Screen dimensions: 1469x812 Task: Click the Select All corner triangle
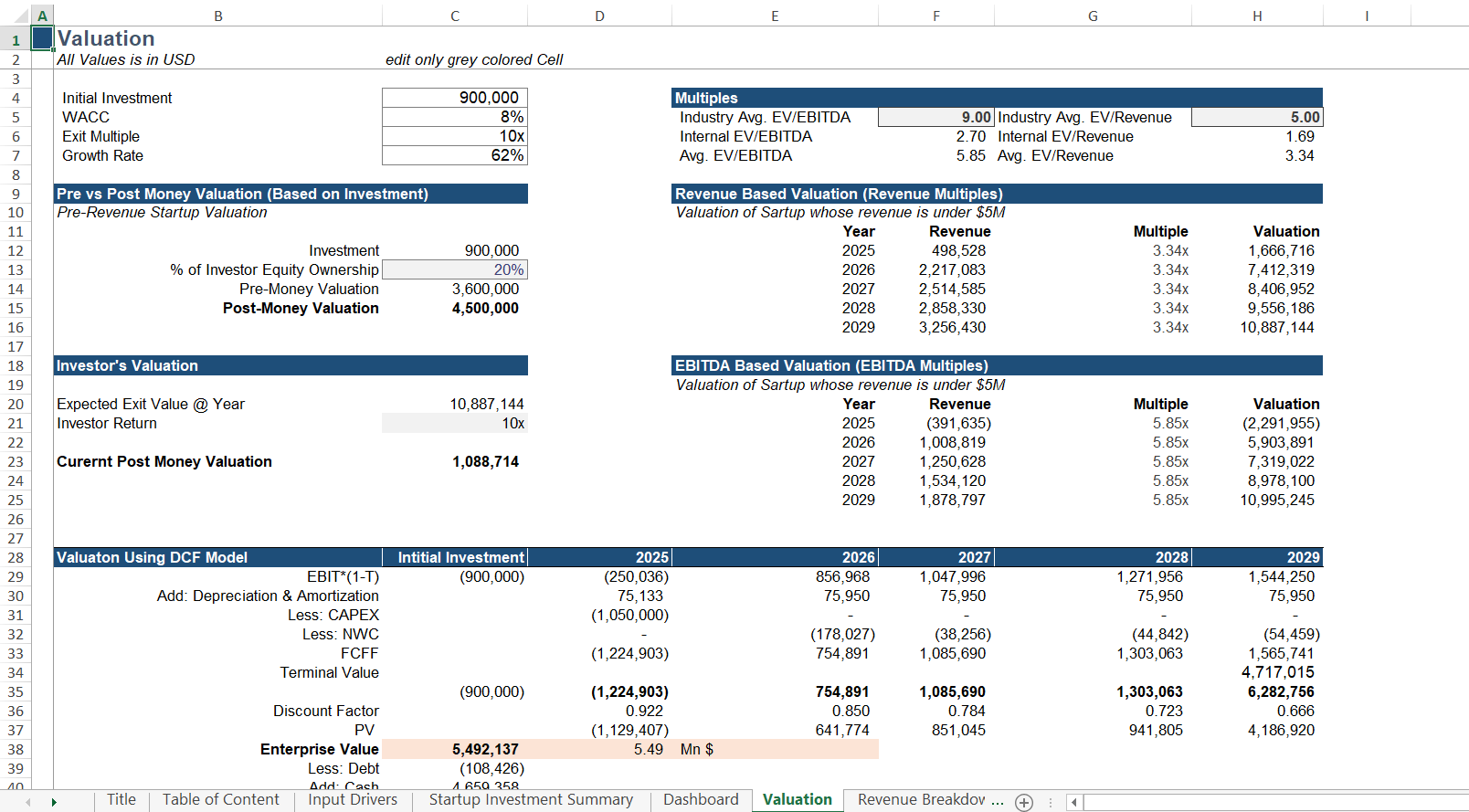pos(21,16)
